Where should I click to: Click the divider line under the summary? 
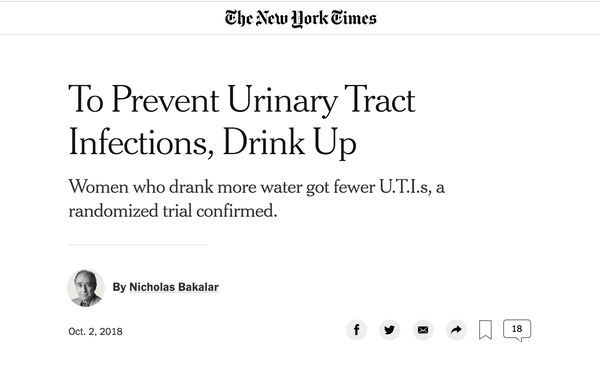tap(139, 245)
